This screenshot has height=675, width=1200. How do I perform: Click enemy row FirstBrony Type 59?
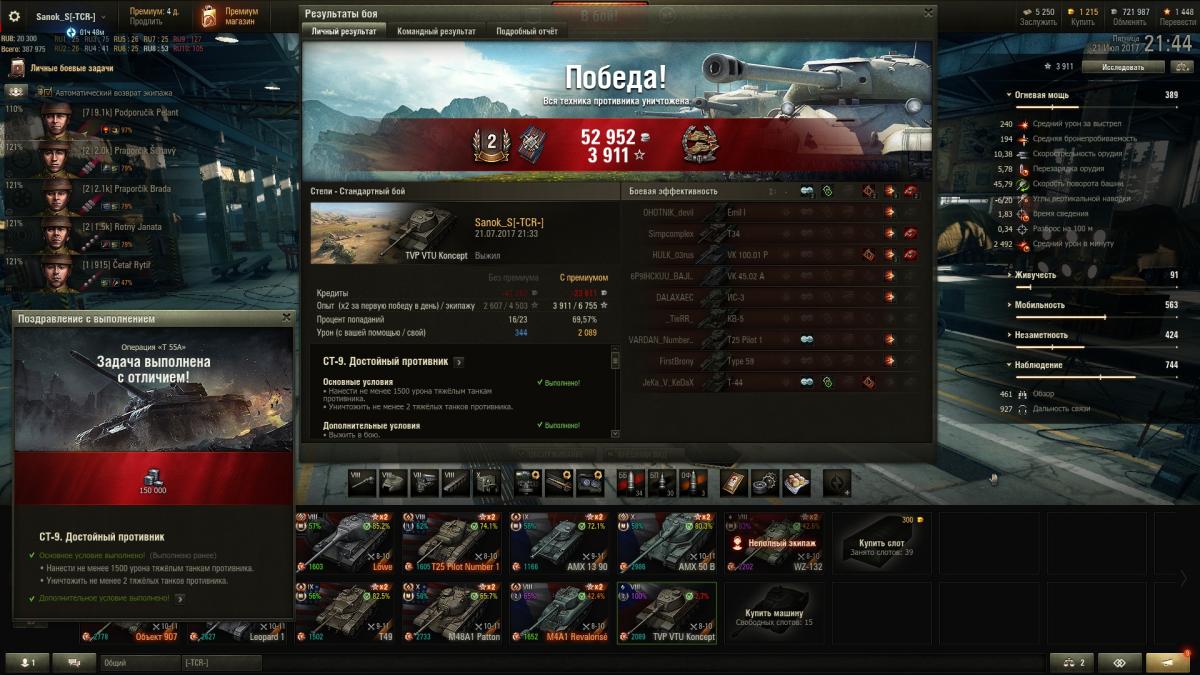(775, 361)
